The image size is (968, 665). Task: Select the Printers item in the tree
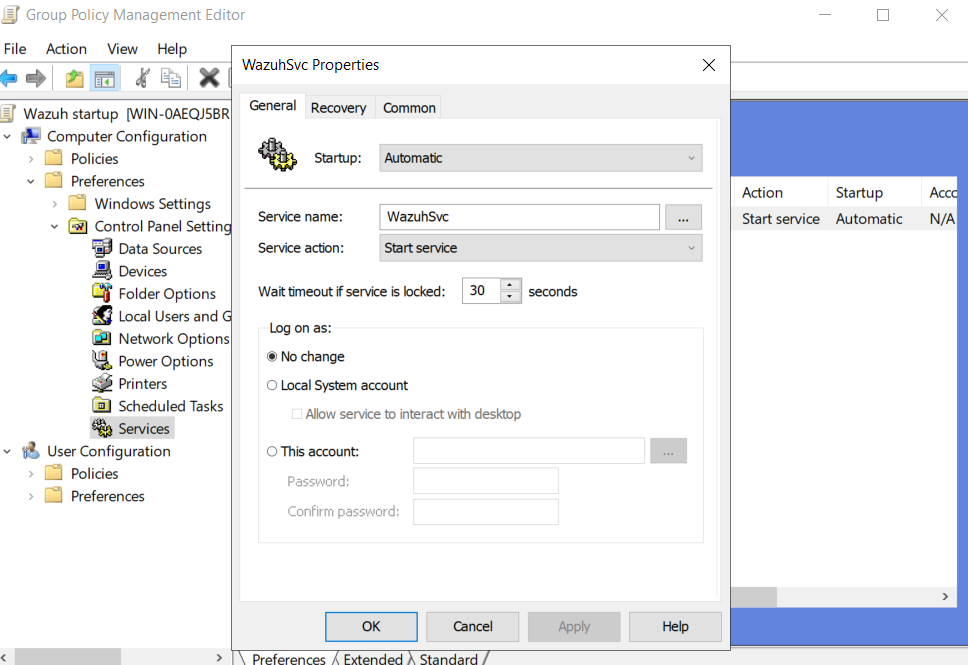tap(141, 383)
